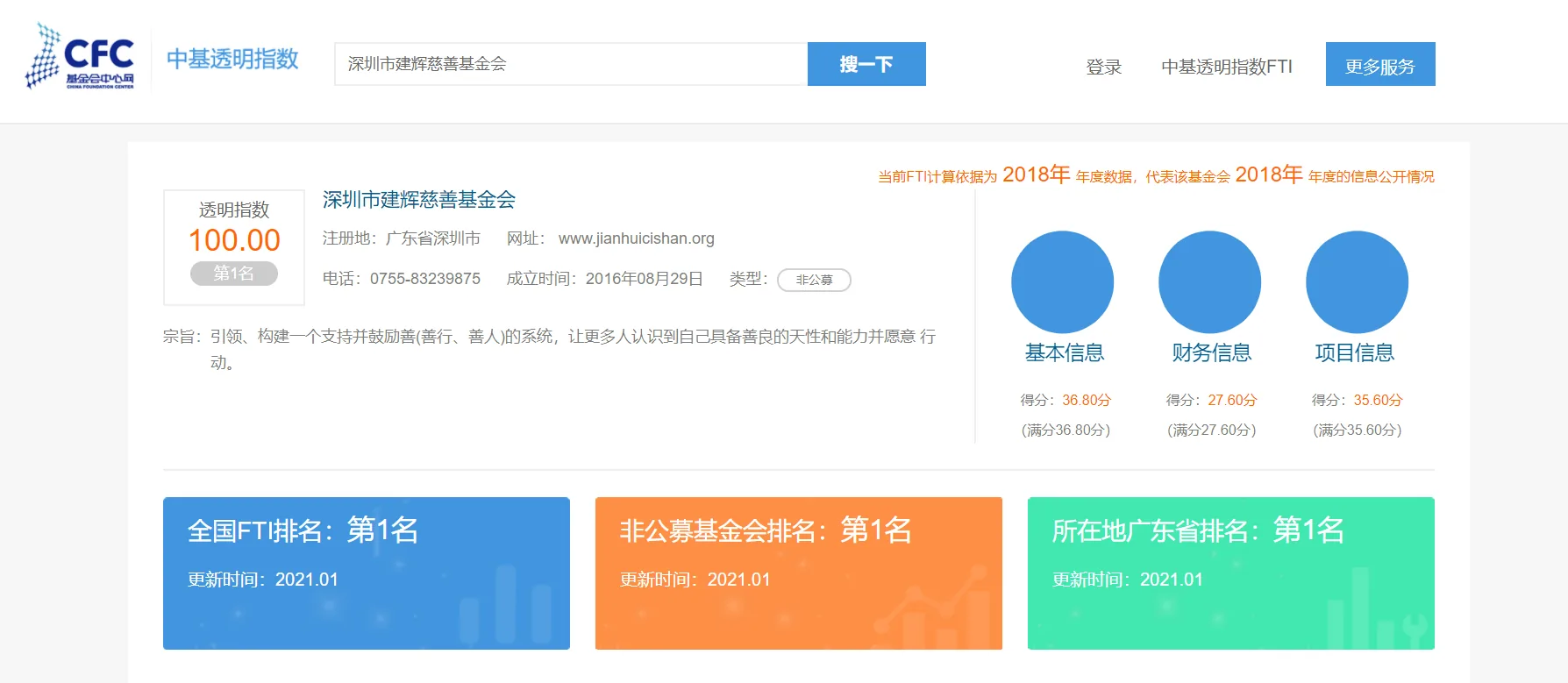Open the 登录 login link
Image resolution: width=1568 pixels, height=683 pixels.
[x=1103, y=67]
